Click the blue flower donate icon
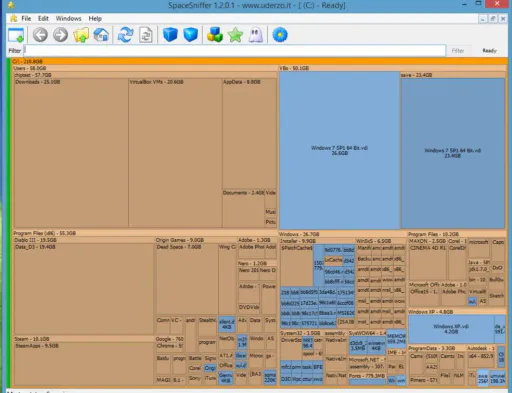Screen dimensions: 512x393 pos(280,35)
